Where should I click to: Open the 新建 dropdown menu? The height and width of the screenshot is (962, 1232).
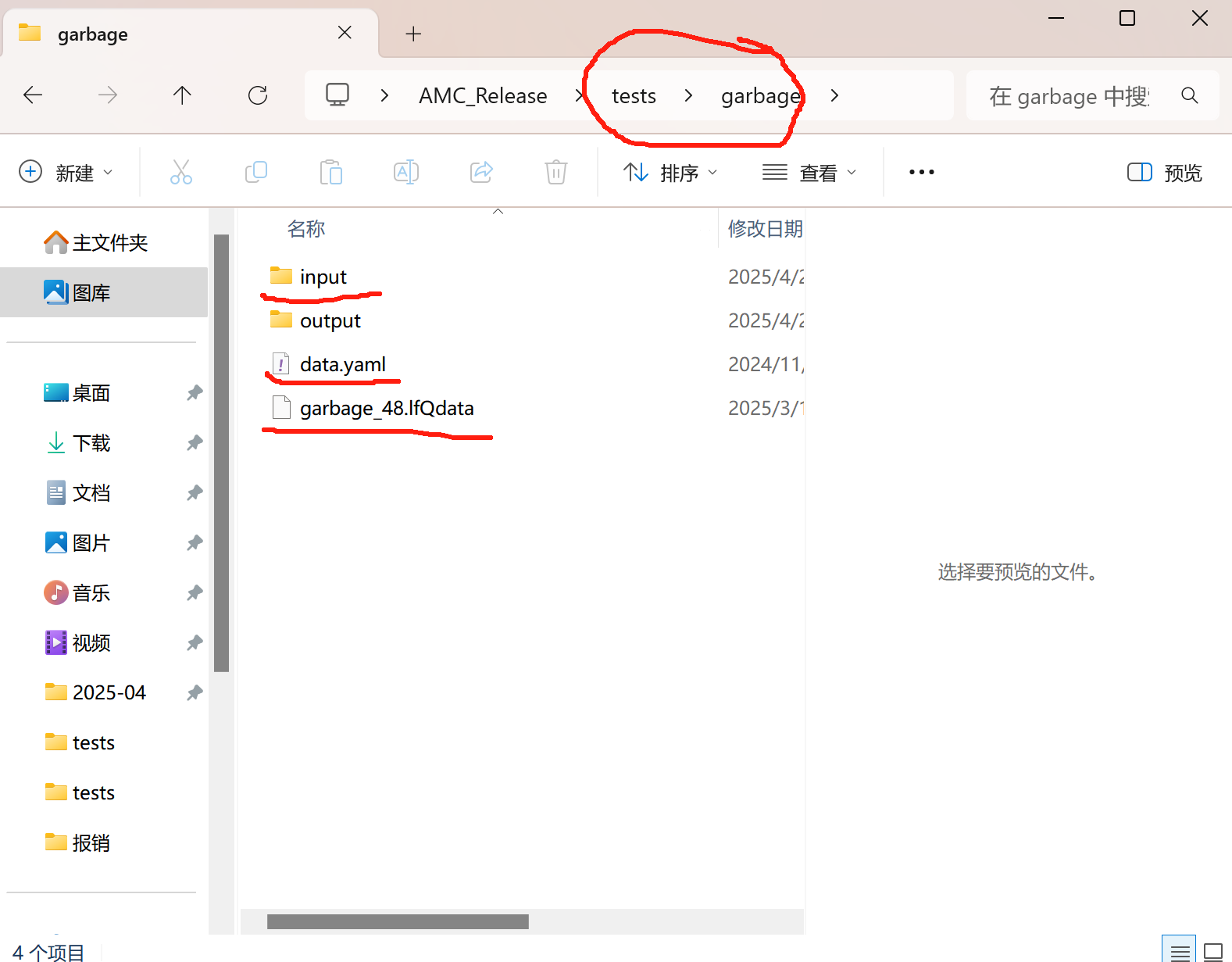click(66, 173)
